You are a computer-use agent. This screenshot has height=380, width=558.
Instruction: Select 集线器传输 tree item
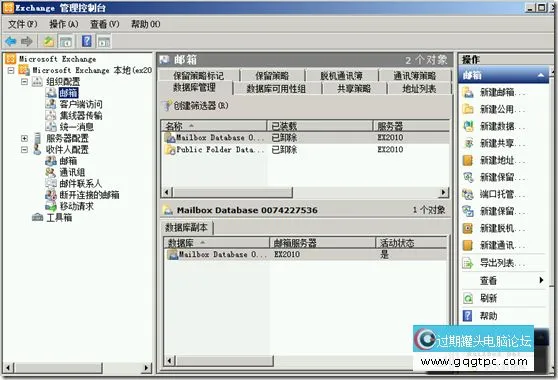pos(81,116)
